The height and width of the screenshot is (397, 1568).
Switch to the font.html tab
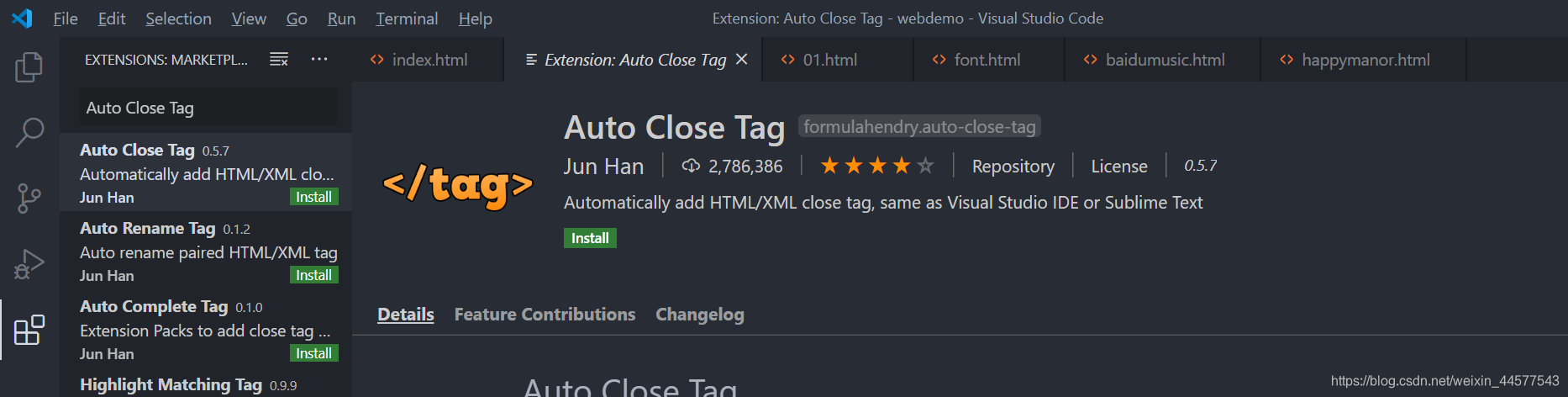tap(988, 60)
